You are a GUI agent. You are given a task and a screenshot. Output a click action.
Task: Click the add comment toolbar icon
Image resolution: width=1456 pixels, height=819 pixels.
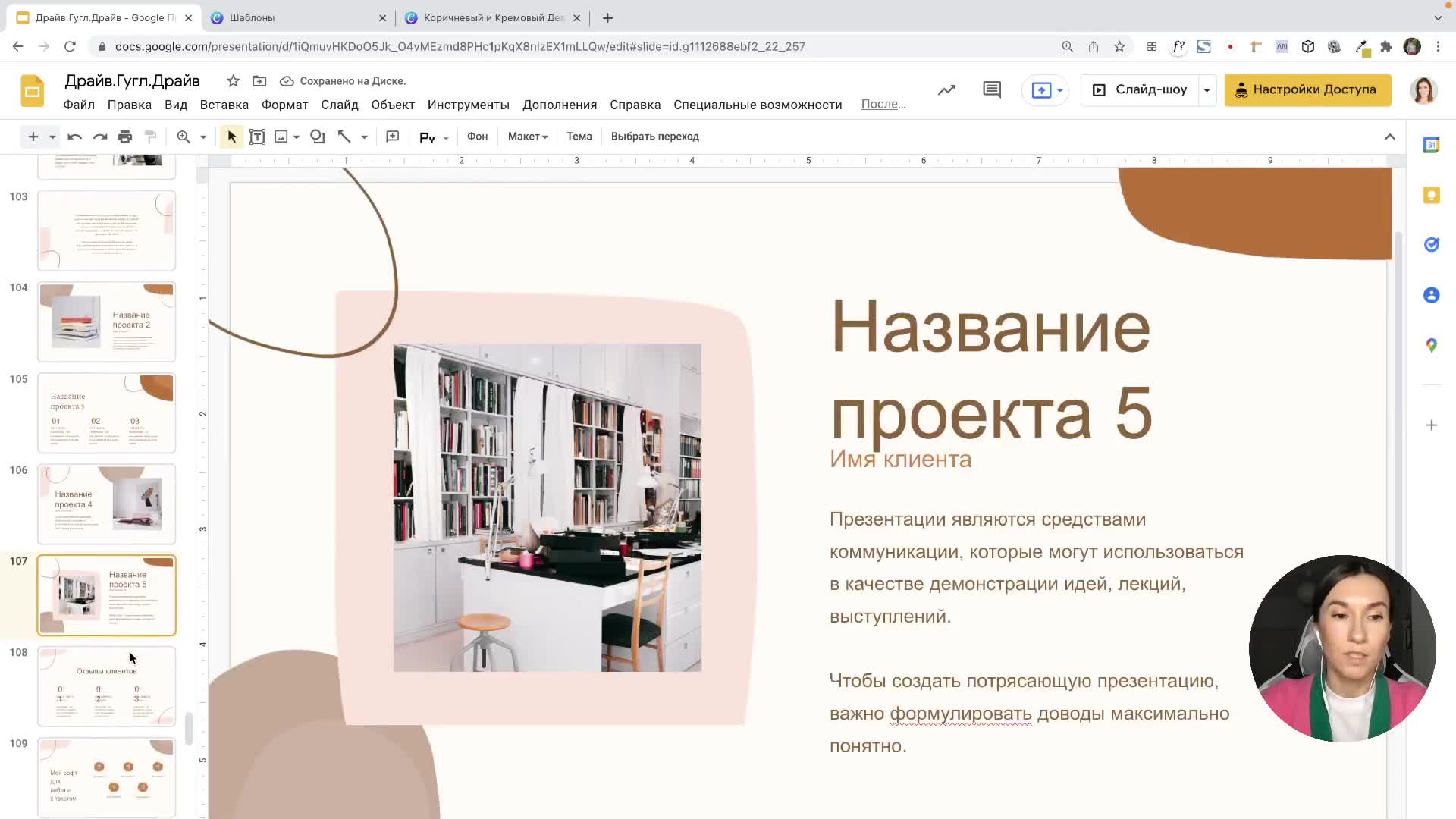(x=392, y=136)
